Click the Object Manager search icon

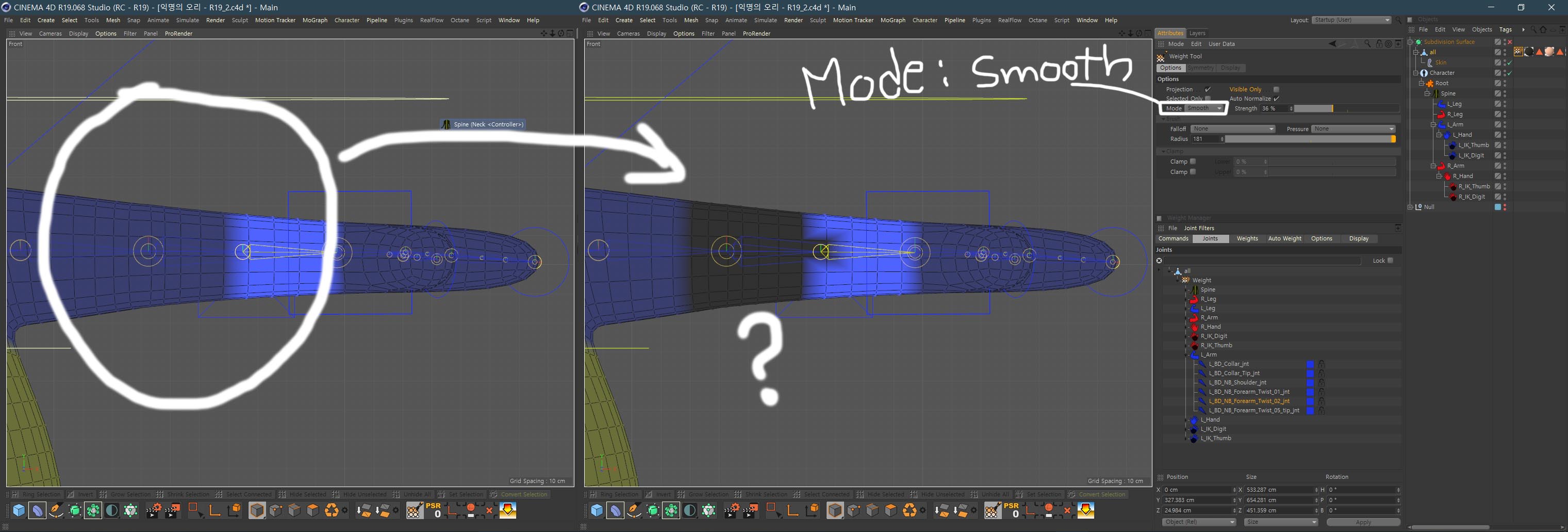click(1533, 29)
